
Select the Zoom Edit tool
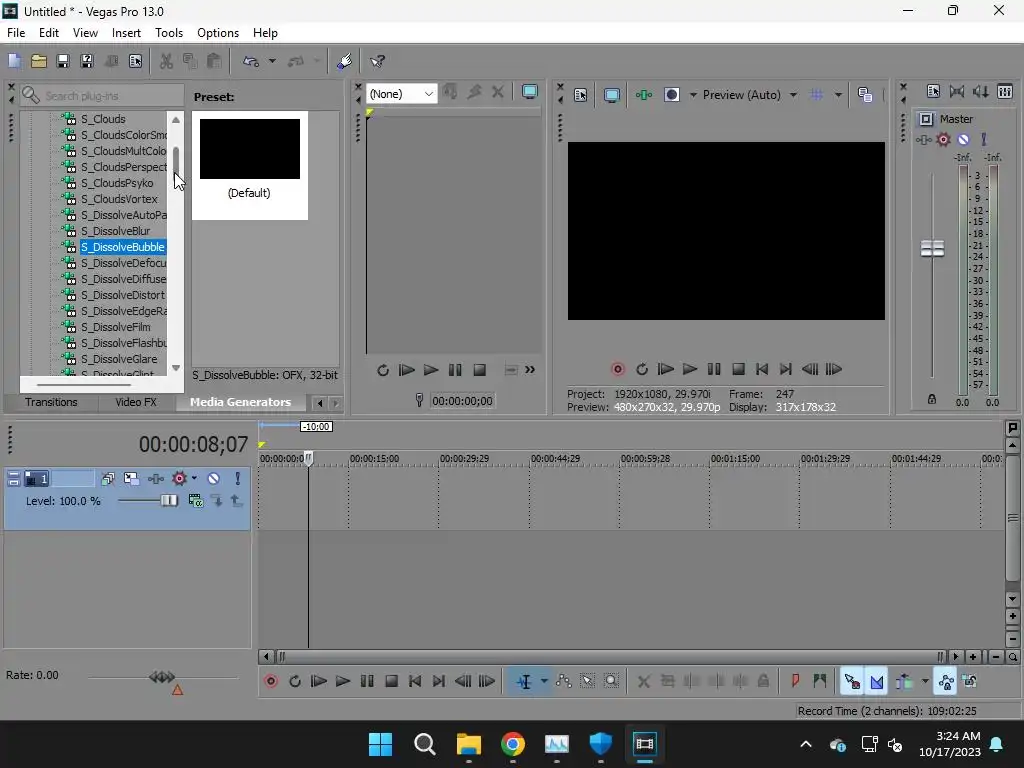click(611, 682)
